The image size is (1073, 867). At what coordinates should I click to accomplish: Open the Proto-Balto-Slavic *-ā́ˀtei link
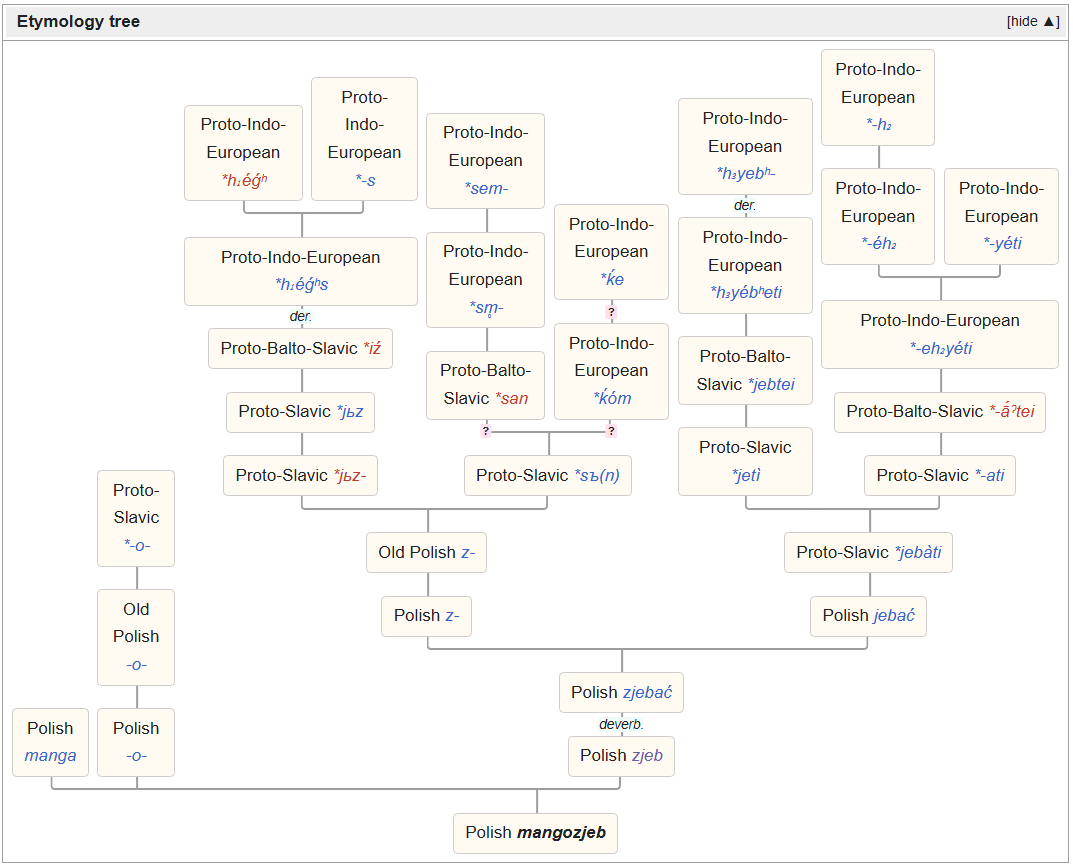tap(1012, 411)
